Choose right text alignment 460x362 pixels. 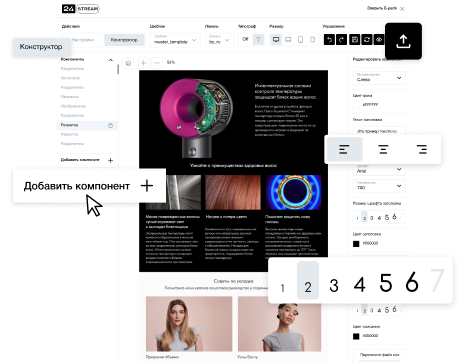pyautogui.click(x=422, y=149)
